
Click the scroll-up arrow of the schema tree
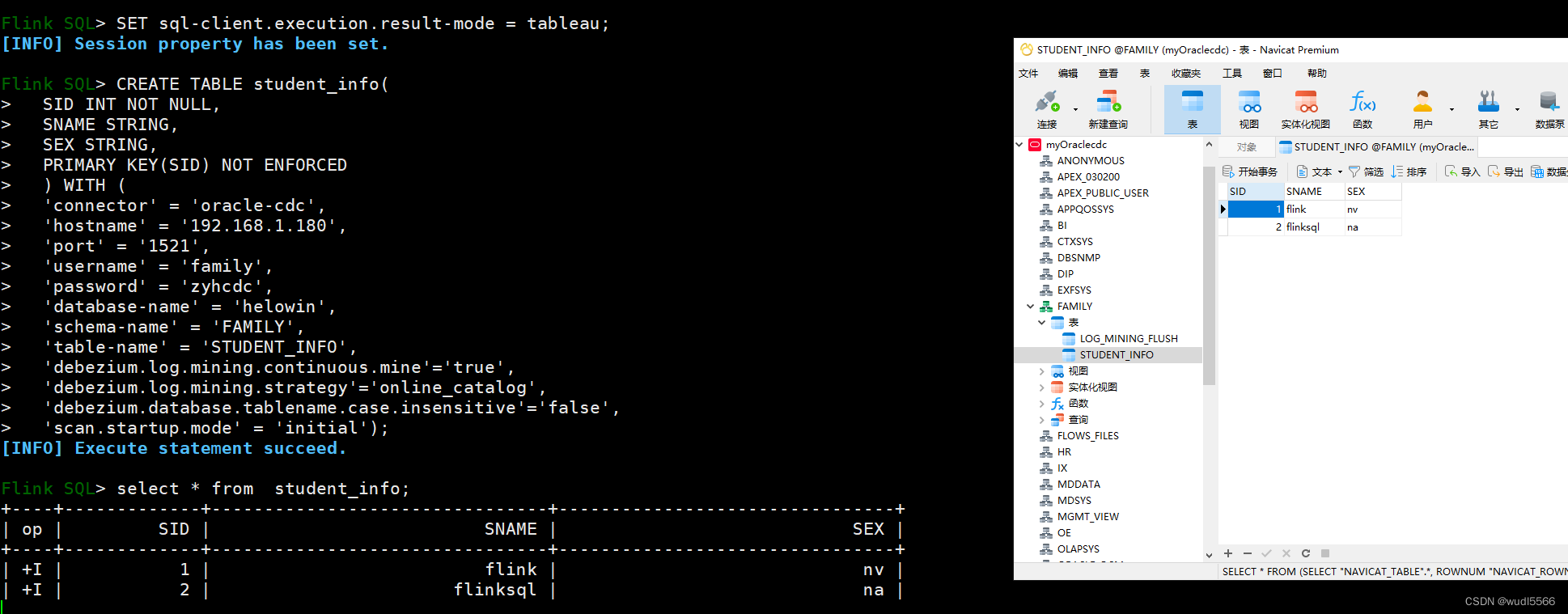pos(1209,145)
